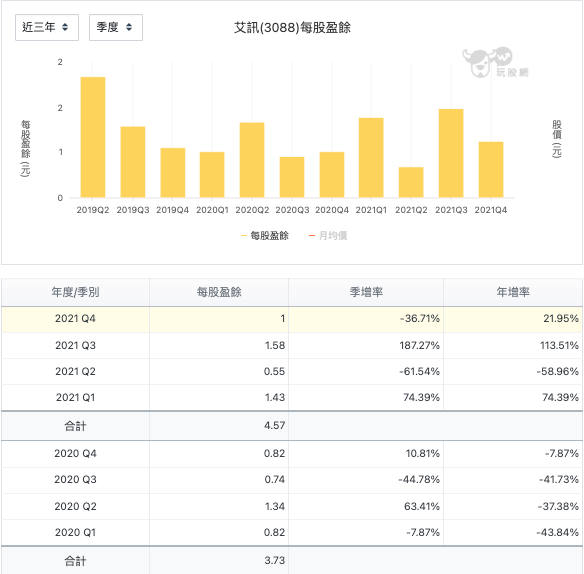Viewport: 584px width, 574px height.
Task: Click the 2021Q3 bar in chart
Action: click(451, 153)
